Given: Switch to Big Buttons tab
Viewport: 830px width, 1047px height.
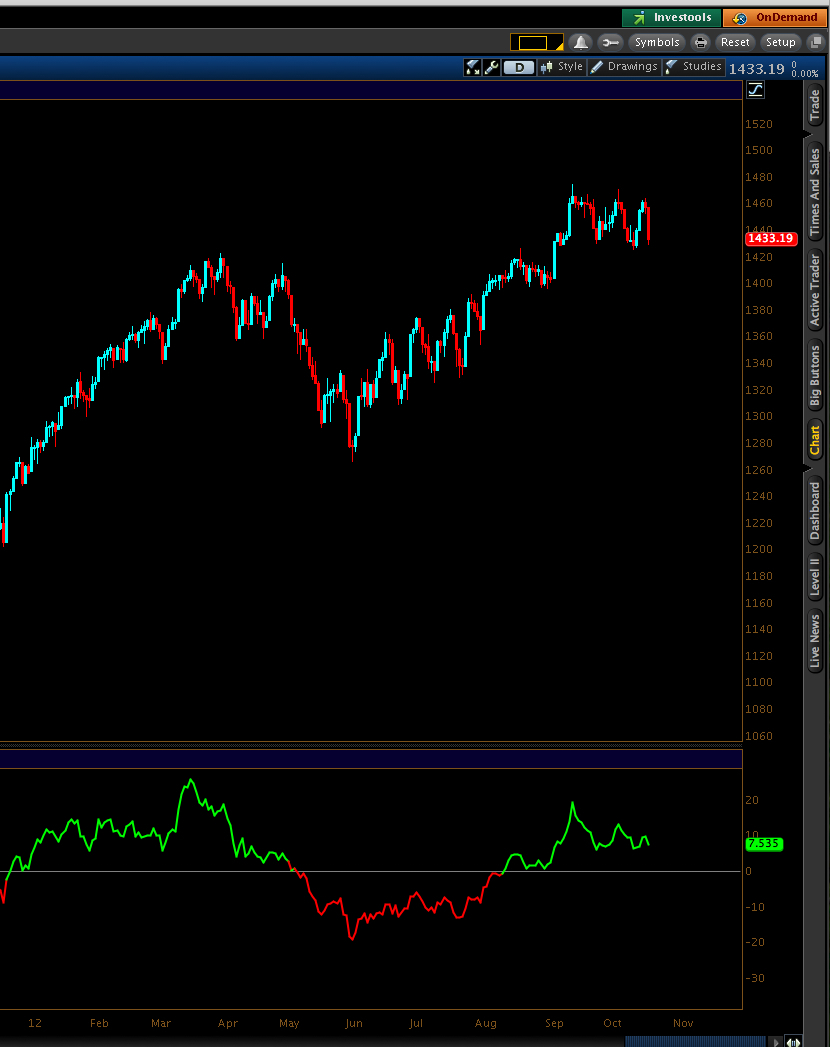Looking at the screenshot, I should click(x=815, y=376).
